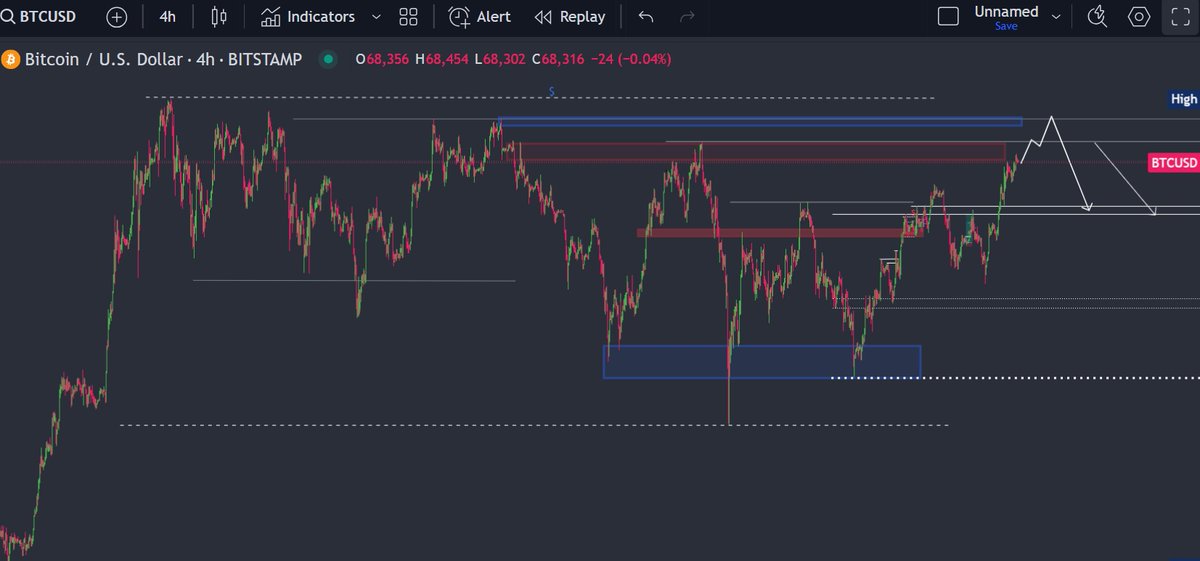Open the Indicators dialog

(308, 16)
